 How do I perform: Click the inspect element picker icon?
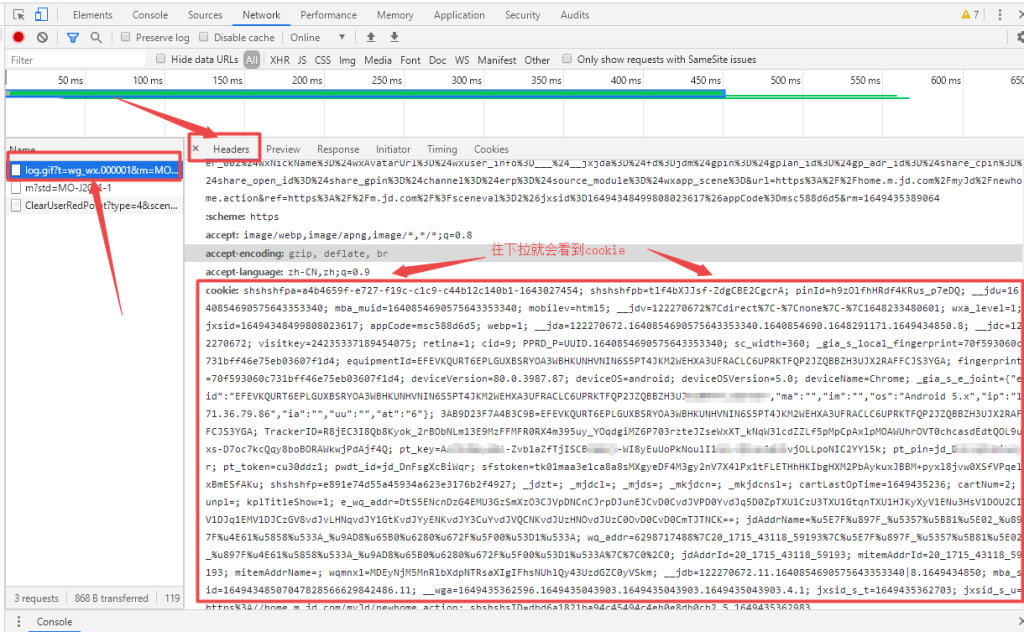click(x=17, y=15)
